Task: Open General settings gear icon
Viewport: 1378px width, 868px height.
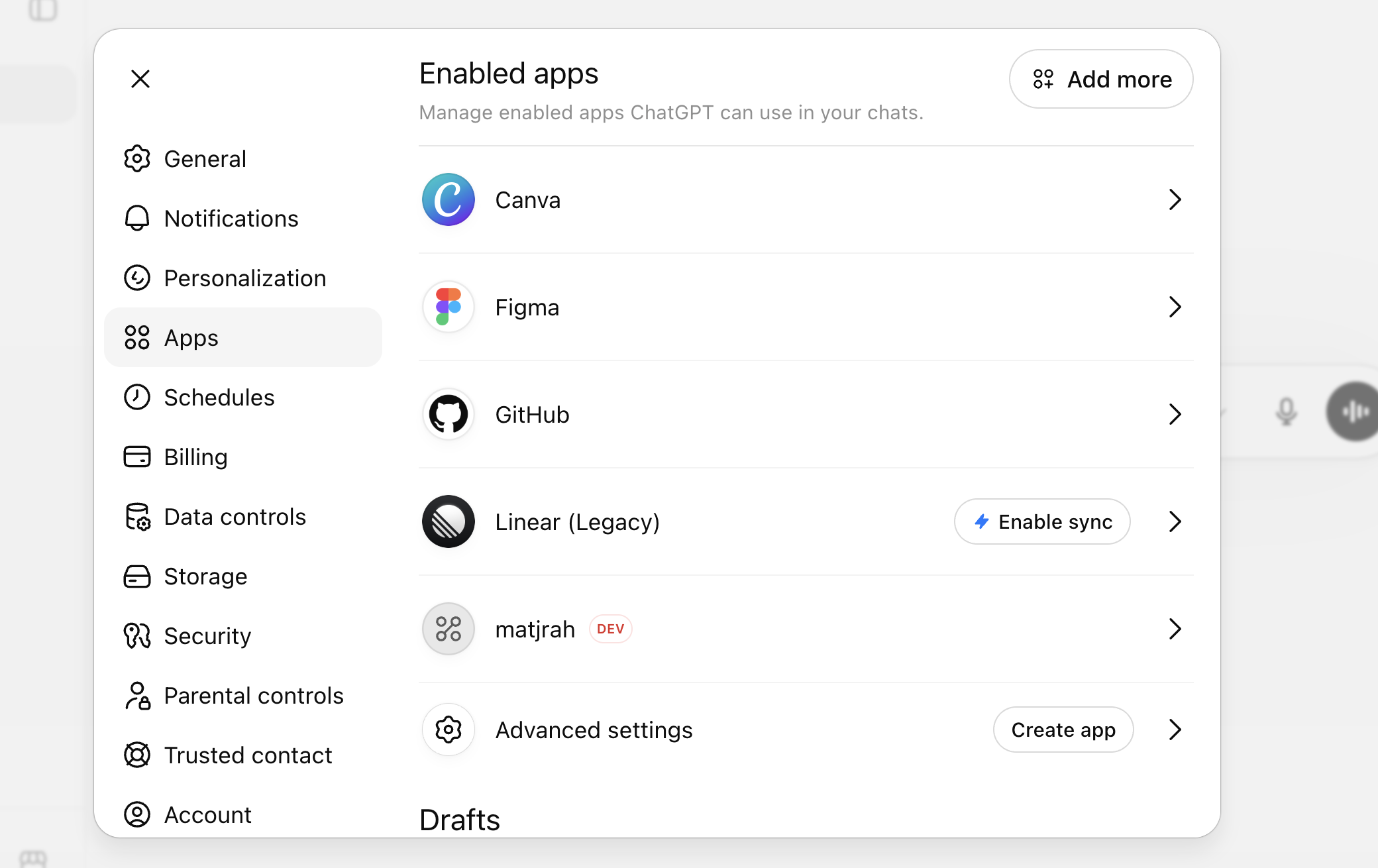Action: [137, 158]
